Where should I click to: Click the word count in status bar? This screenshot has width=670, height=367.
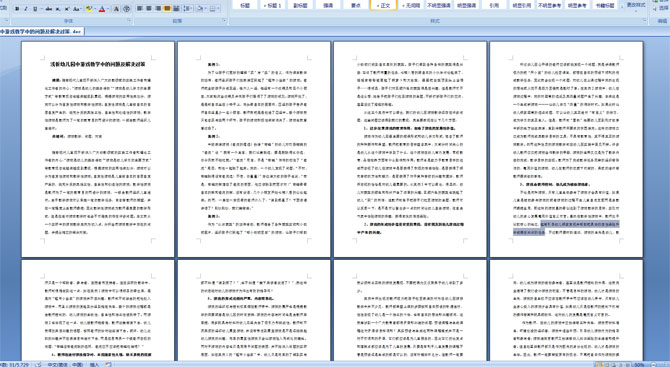point(15,364)
